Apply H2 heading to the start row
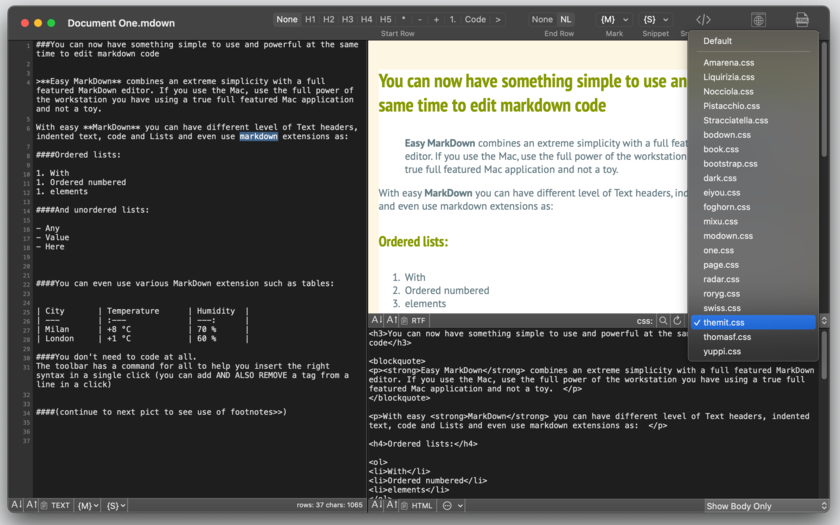The width and height of the screenshot is (840, 525). tap(329, 19)
